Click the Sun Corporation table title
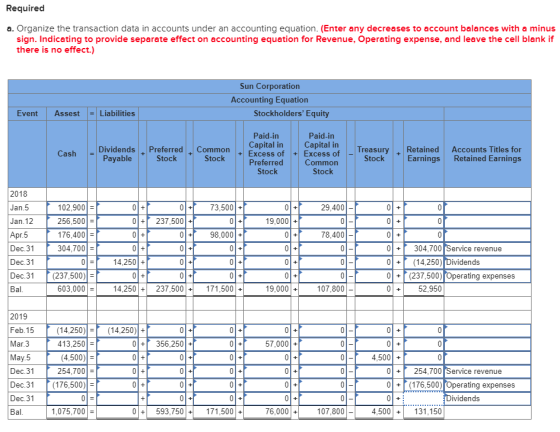The width and height of the screenshot is (560, 432). 270,86
